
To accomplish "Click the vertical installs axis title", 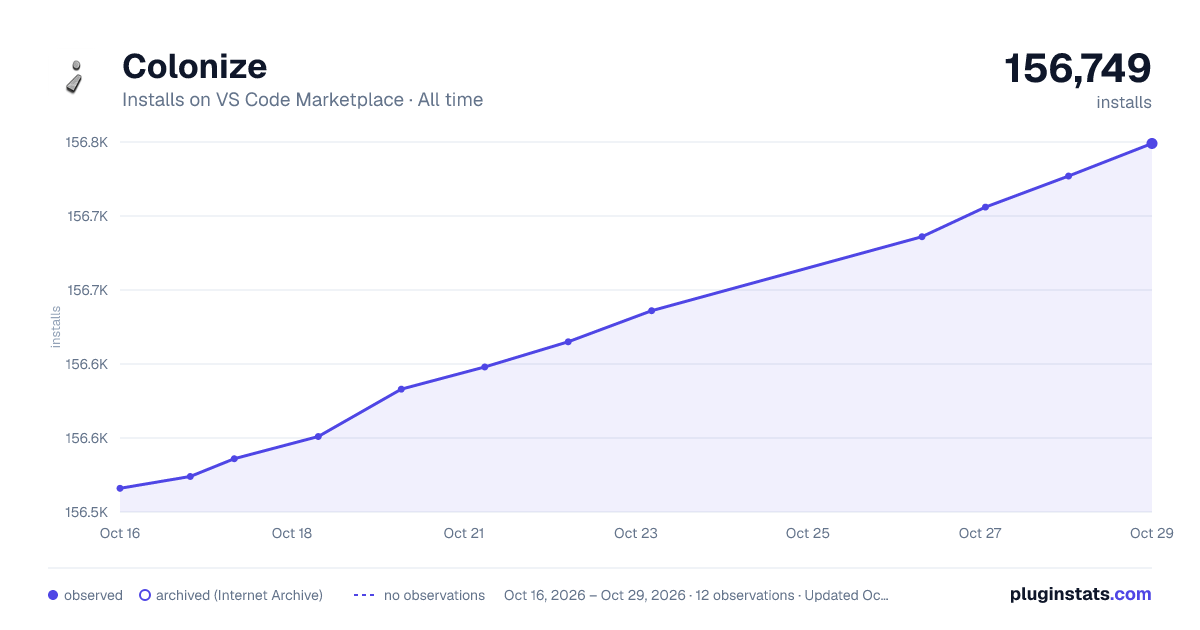I will [x=56, y=327].
